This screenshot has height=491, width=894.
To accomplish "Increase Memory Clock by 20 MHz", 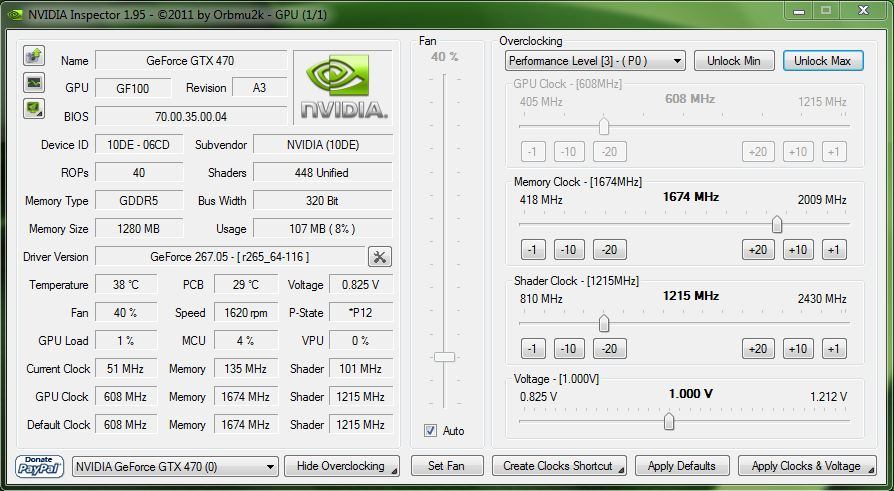I will click(x=758, y=250).
